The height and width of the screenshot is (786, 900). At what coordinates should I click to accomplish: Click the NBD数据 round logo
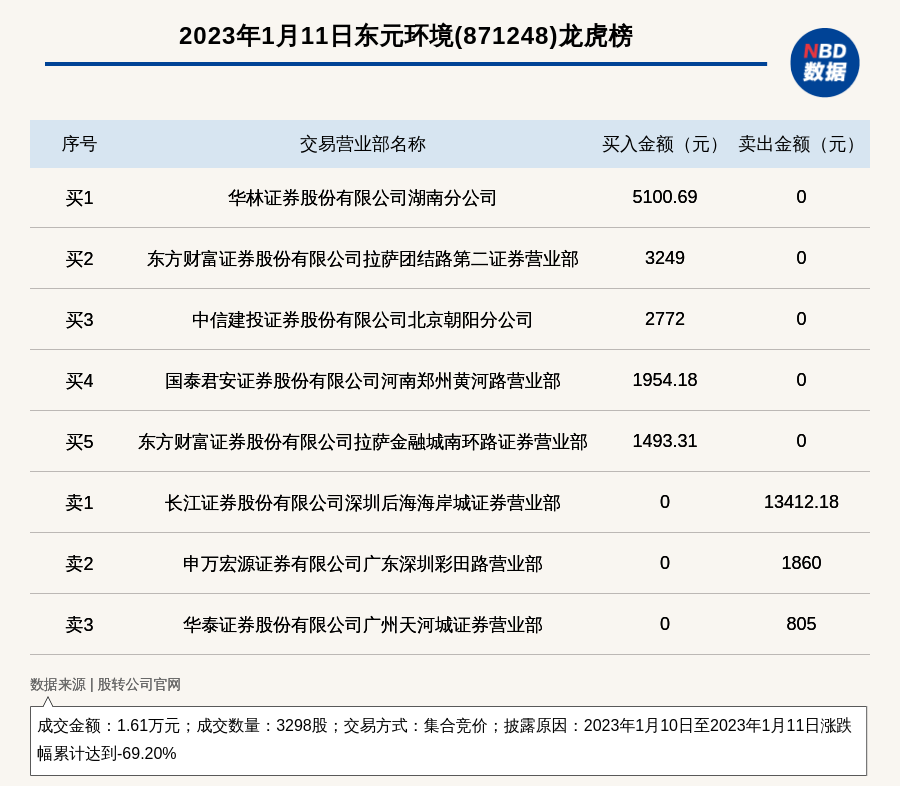pyautogui.click(x=824, y=63)
